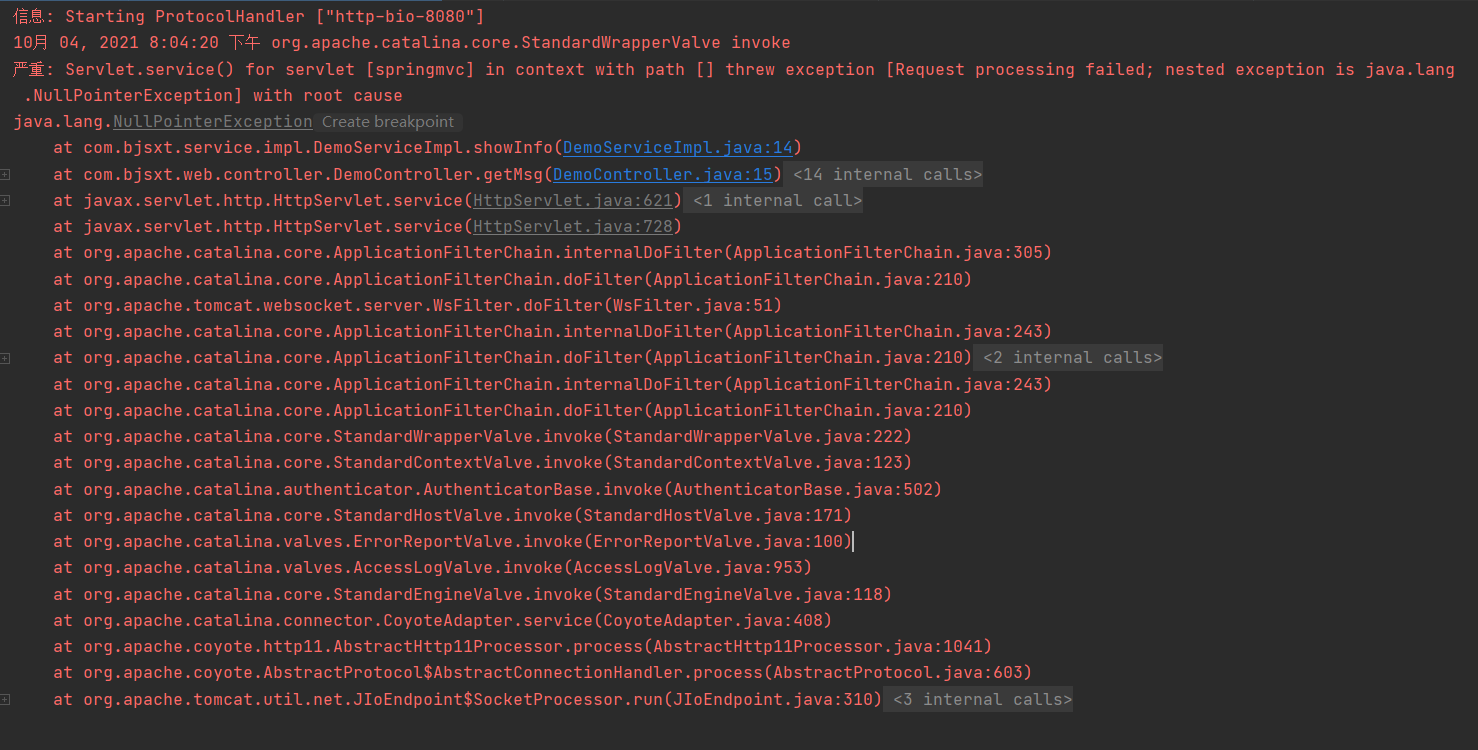The width and height of the screenshot is (1478, 750).
Task: Expand gutter fold icon beside the '<2 internal calls>' line
Action: (6, 358)
